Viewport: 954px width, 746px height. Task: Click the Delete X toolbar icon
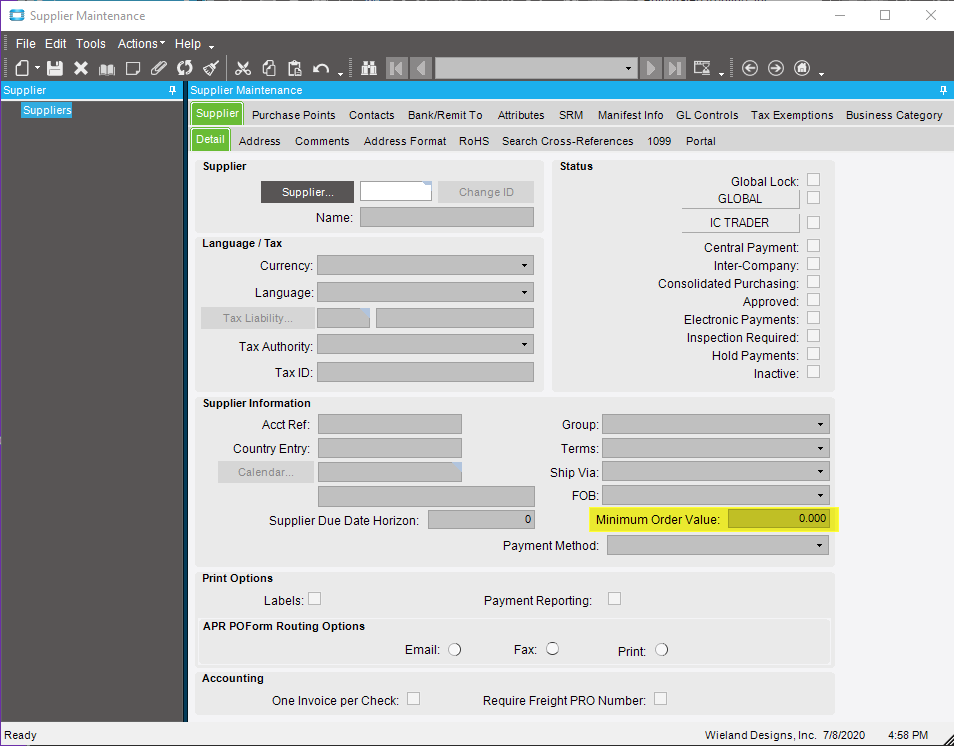[x=81, y=68]
